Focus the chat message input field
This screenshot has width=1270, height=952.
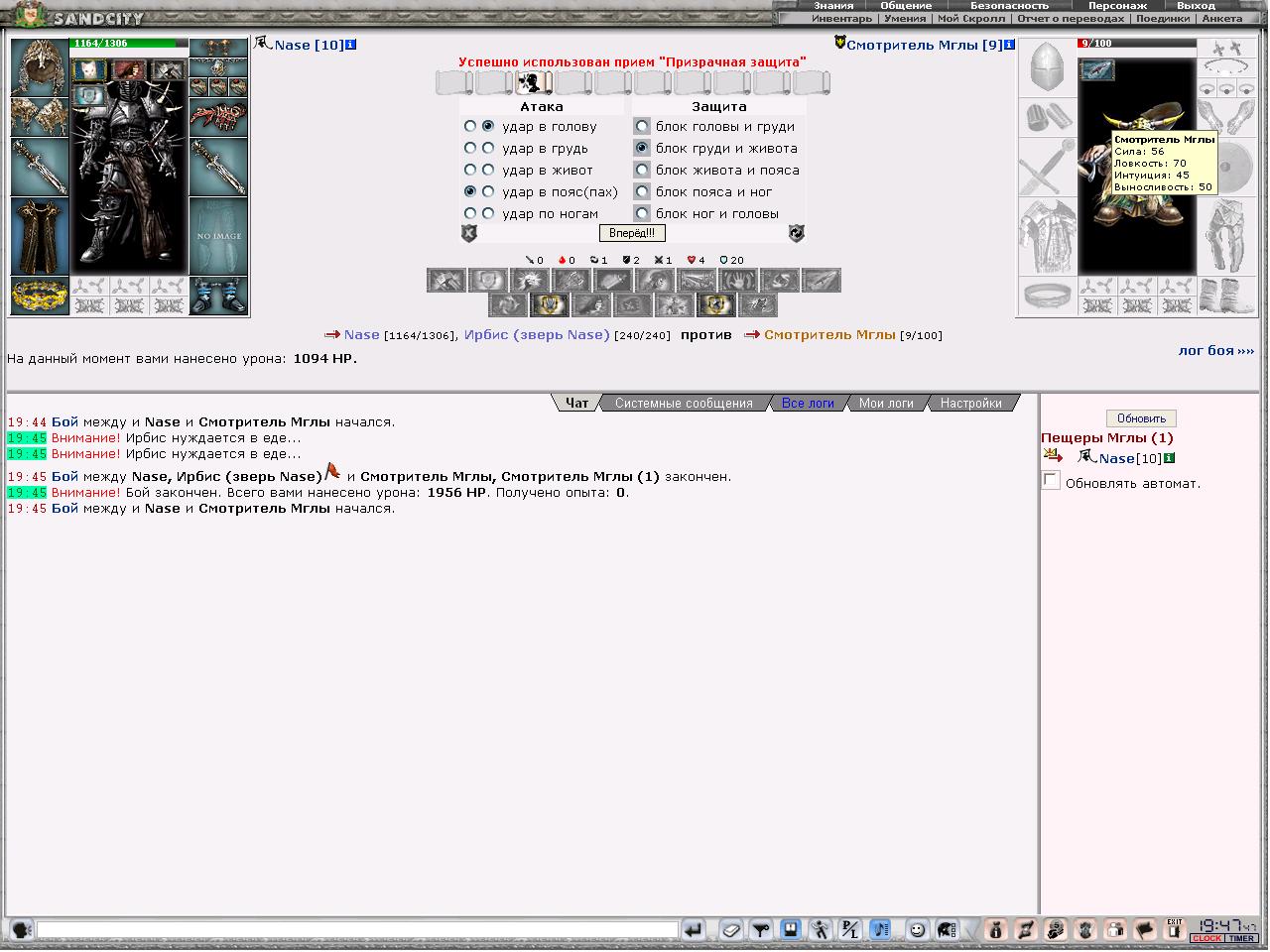[357, 929]
